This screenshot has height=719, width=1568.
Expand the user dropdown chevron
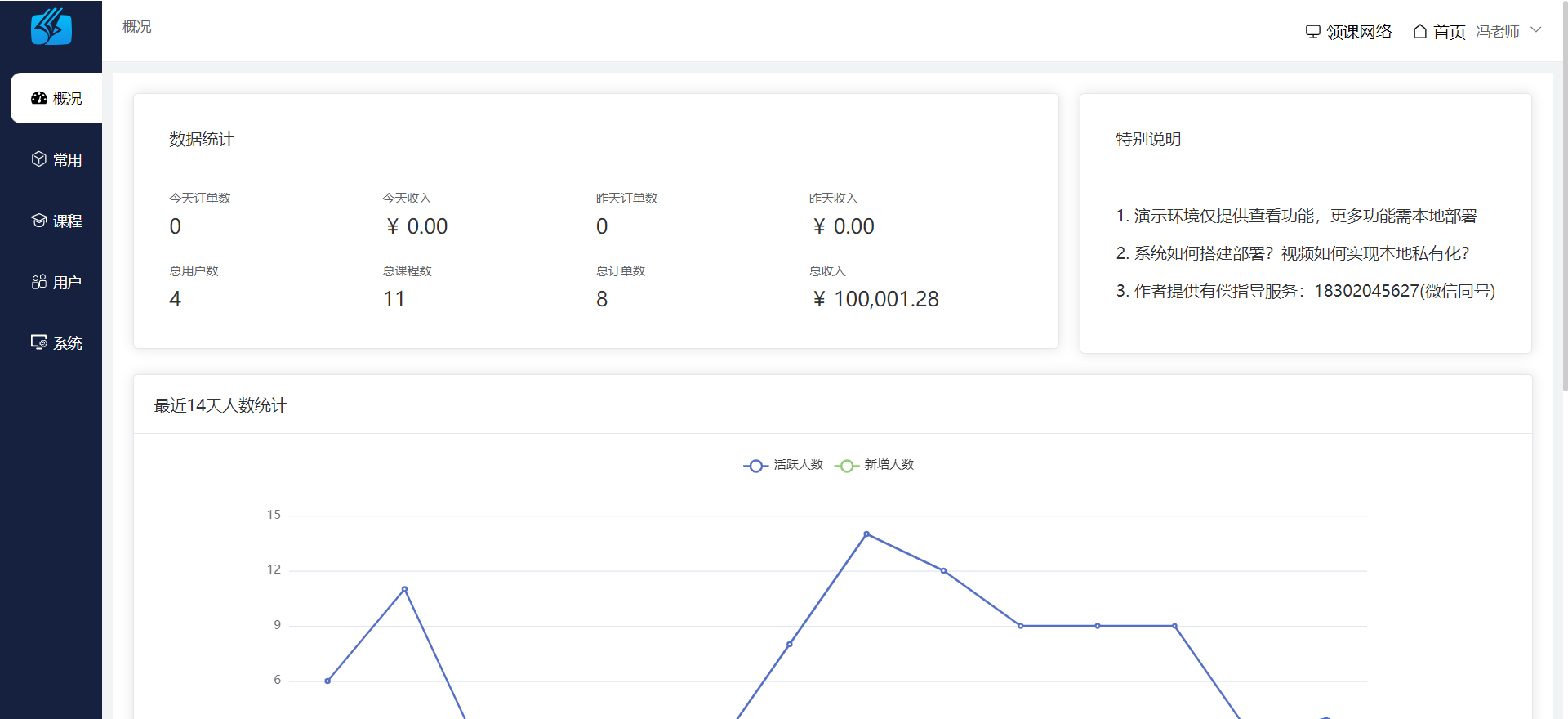(1536, 30)
